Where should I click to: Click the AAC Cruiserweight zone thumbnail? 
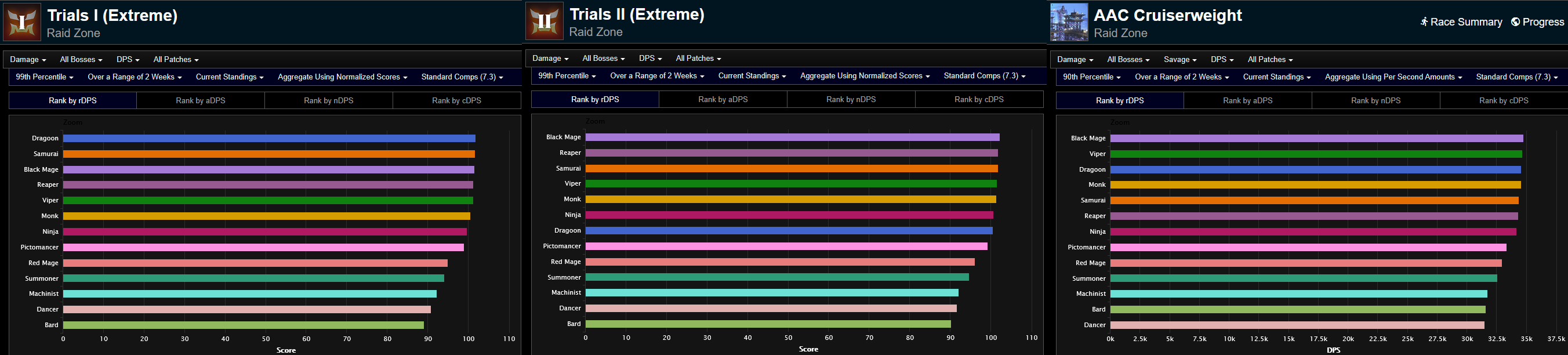coord(1069,23)
